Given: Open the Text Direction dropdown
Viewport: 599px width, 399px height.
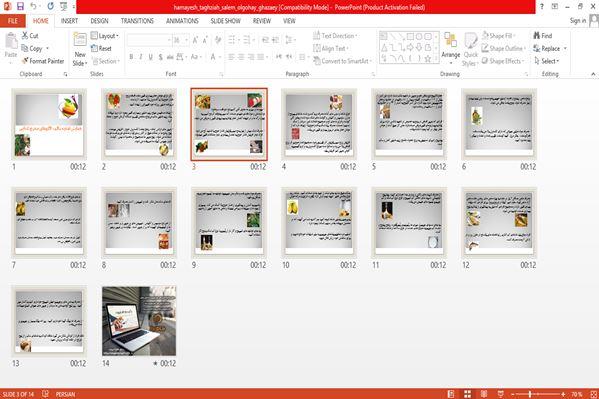Looking at the screenshot, I should [x=335, y=36].
